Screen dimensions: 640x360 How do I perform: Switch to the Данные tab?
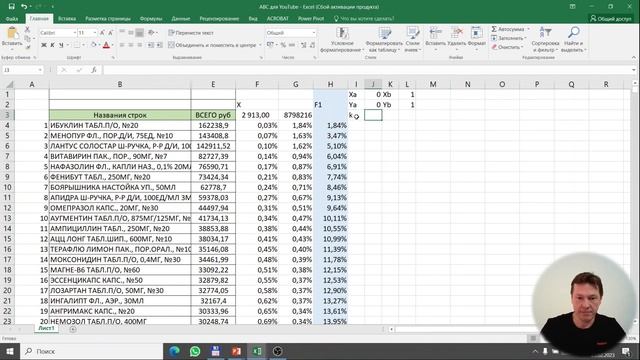pyautogui.click(x=181, y=18)
